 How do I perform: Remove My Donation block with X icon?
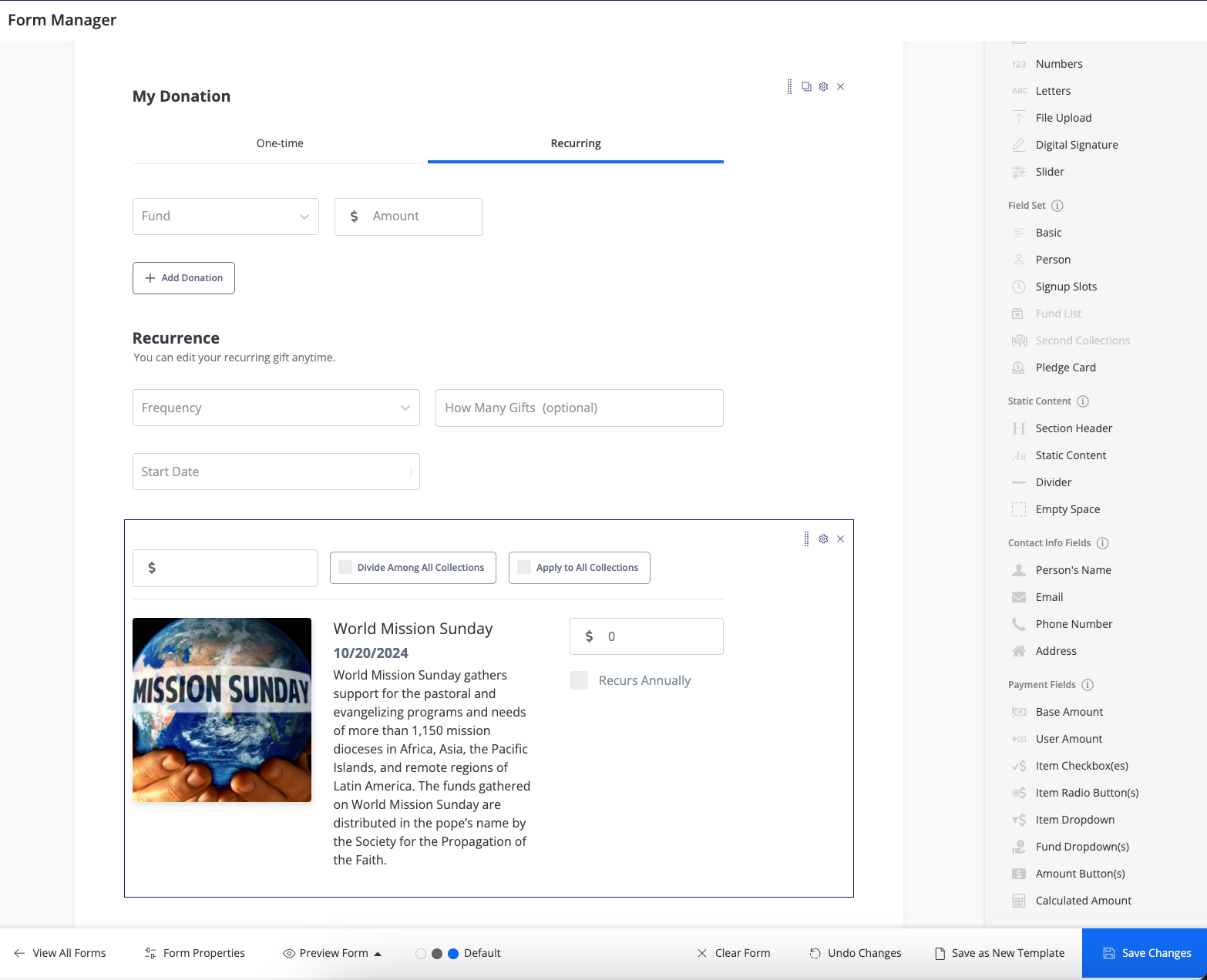click(840, 86)
